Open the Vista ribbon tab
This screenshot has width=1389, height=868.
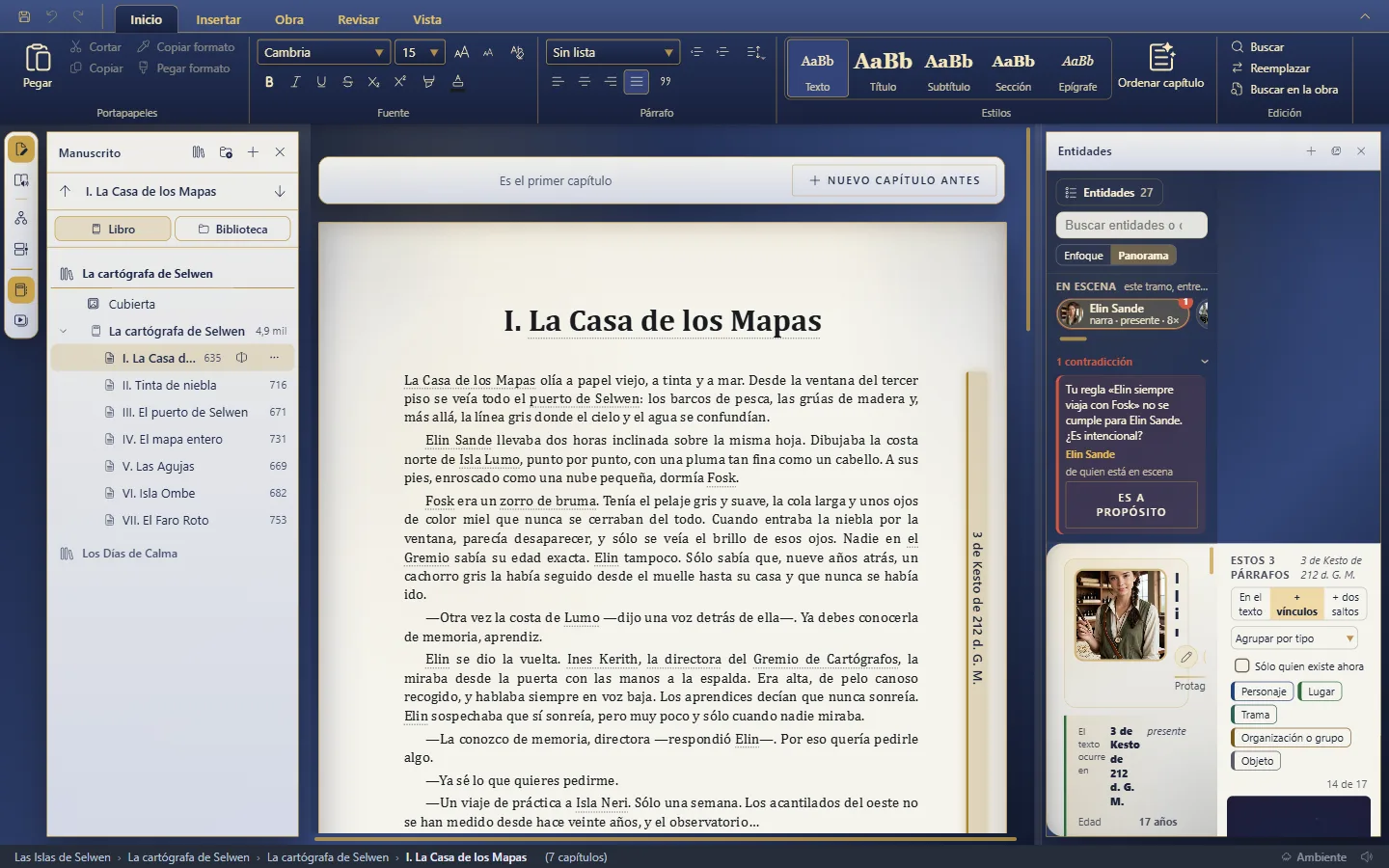click(x=427, y=19)
